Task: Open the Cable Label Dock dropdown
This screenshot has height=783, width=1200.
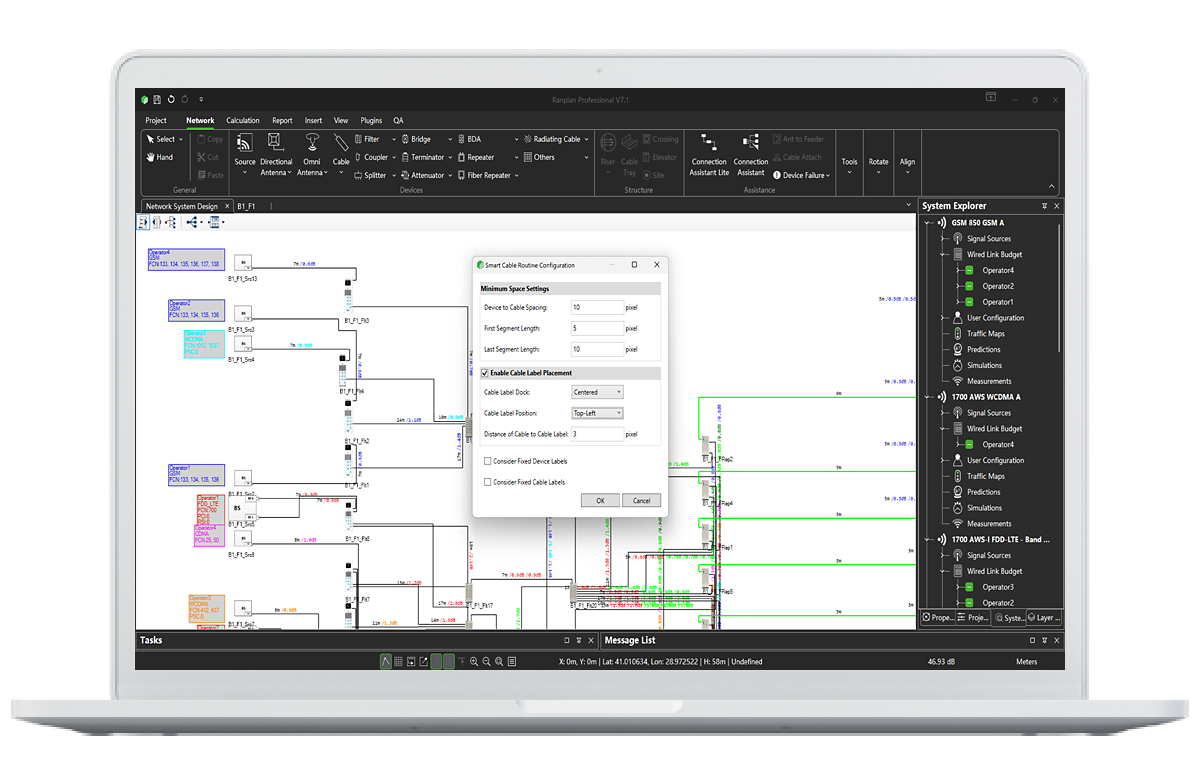Action: pyautogui.click(x=597, y=392)
